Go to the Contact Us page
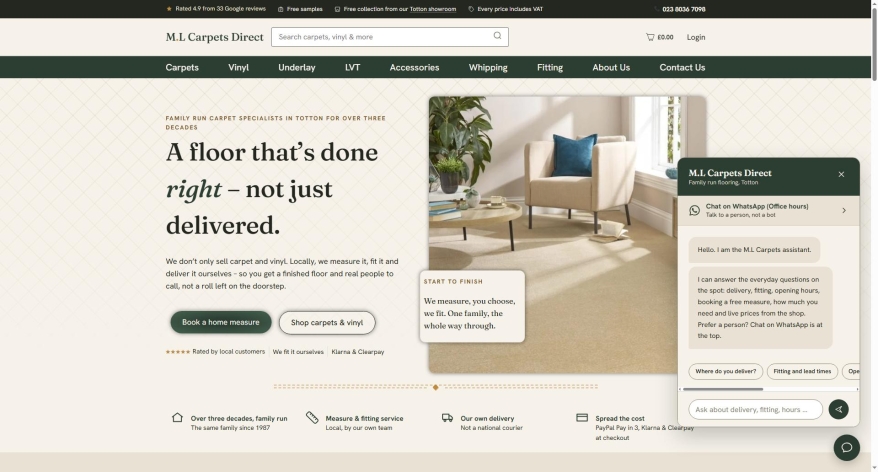 (682, 67)
